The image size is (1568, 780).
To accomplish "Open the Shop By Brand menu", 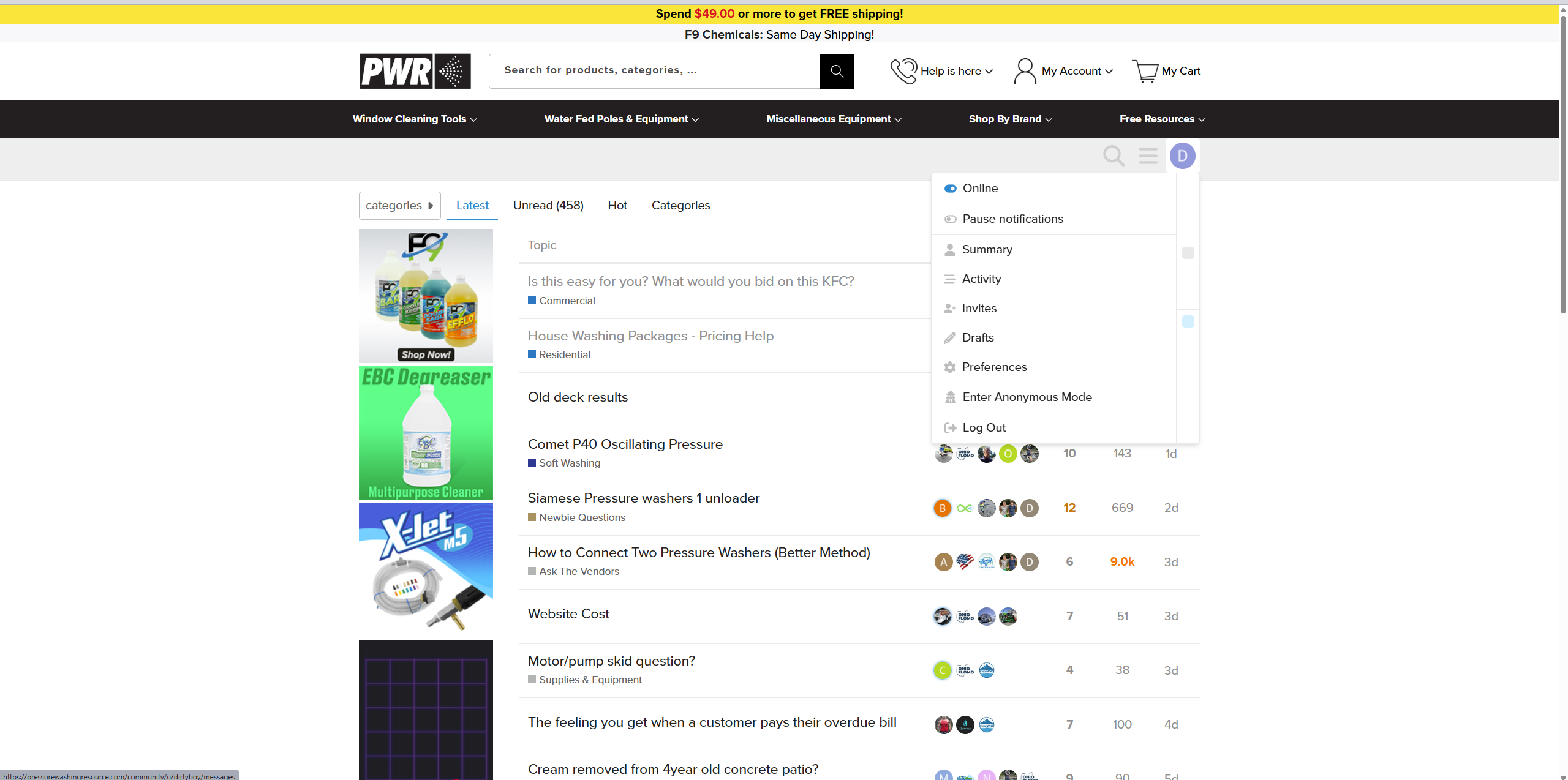I will tap(1010, 119).
